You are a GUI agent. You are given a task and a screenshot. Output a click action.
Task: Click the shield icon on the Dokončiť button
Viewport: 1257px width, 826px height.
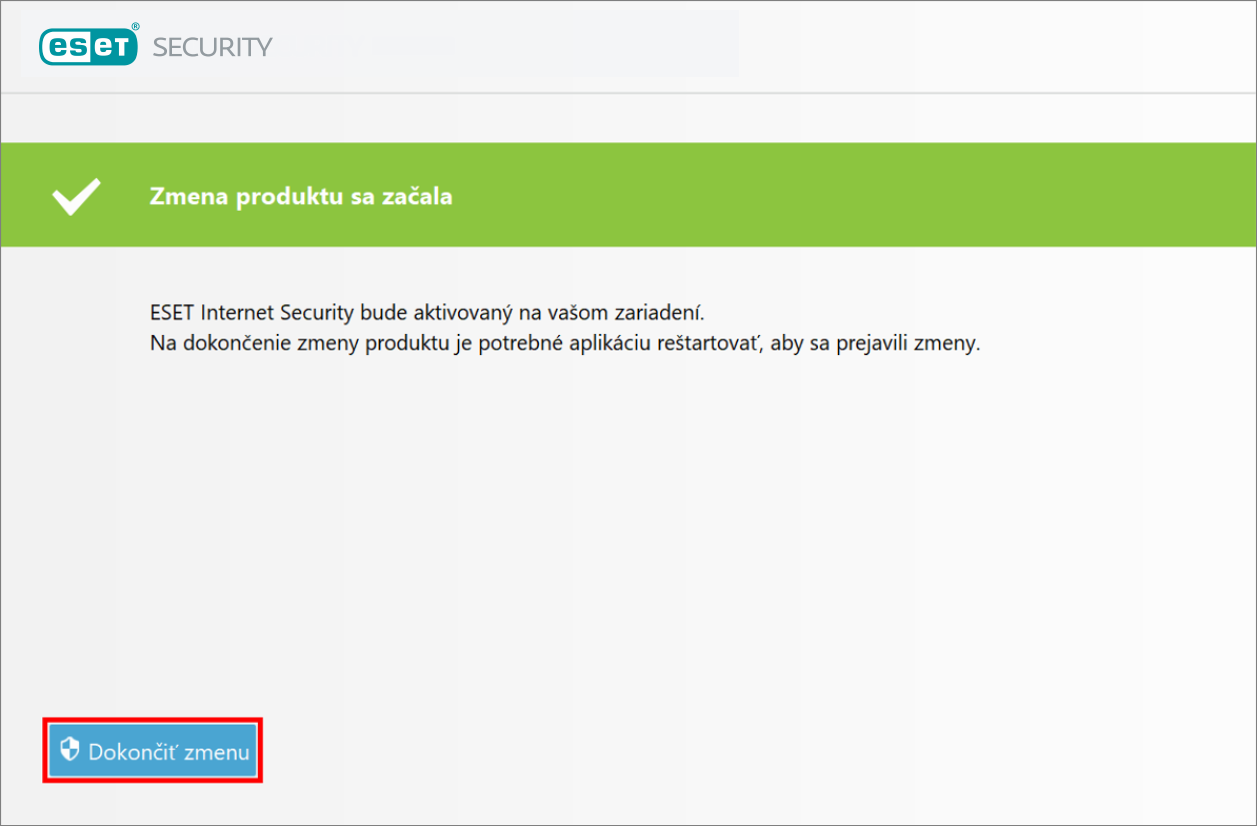coord(69,750)
